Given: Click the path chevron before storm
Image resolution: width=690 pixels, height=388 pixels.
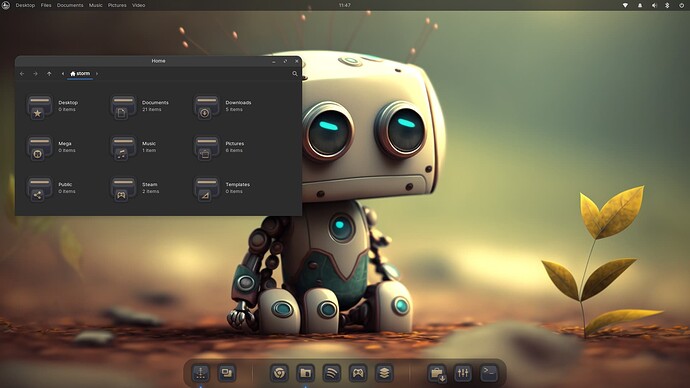Looking at the screenshot, I should [x=62, y=73].
